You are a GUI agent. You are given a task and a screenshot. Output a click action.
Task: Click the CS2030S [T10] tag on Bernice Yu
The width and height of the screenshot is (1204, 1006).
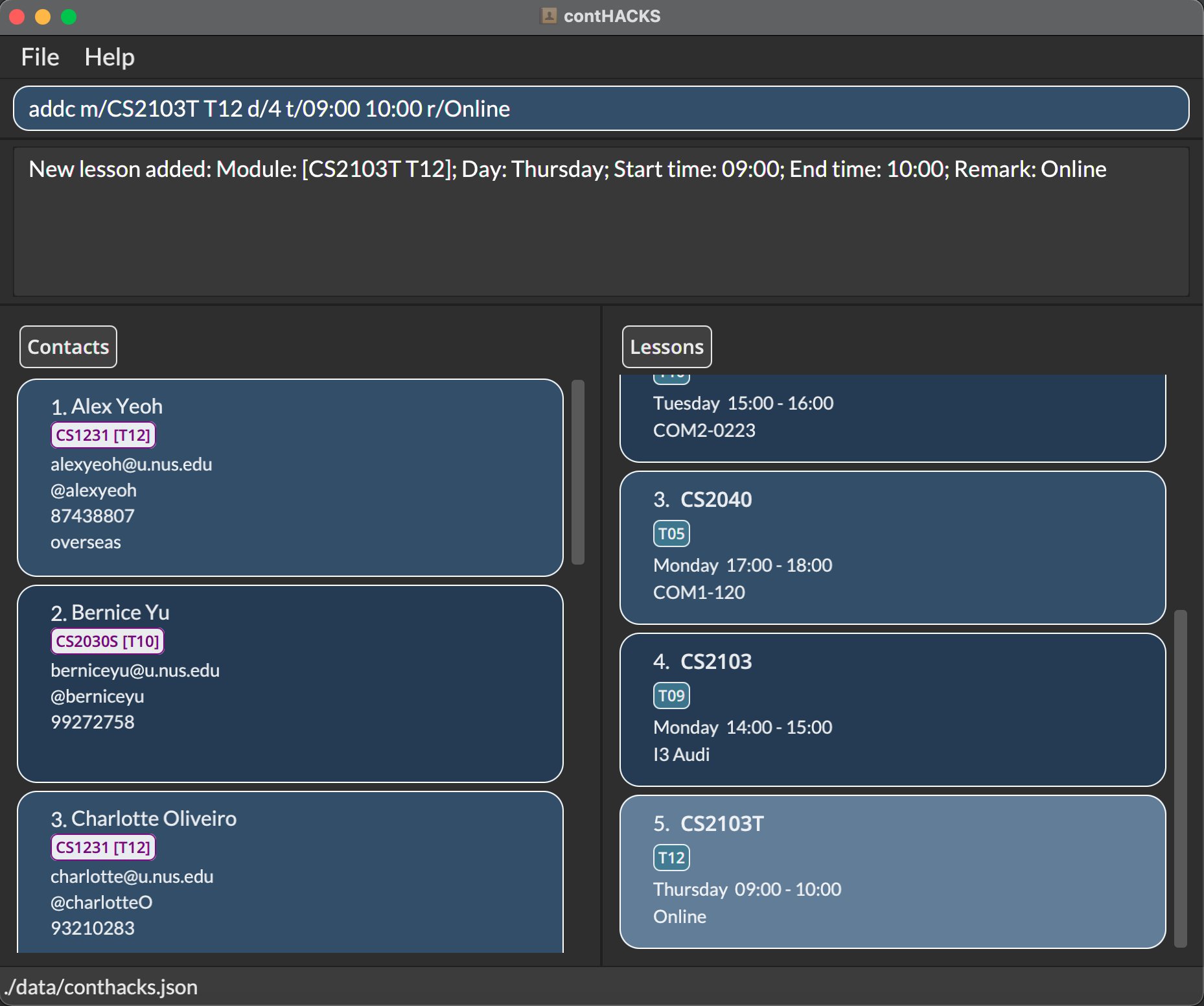[108, 641]
